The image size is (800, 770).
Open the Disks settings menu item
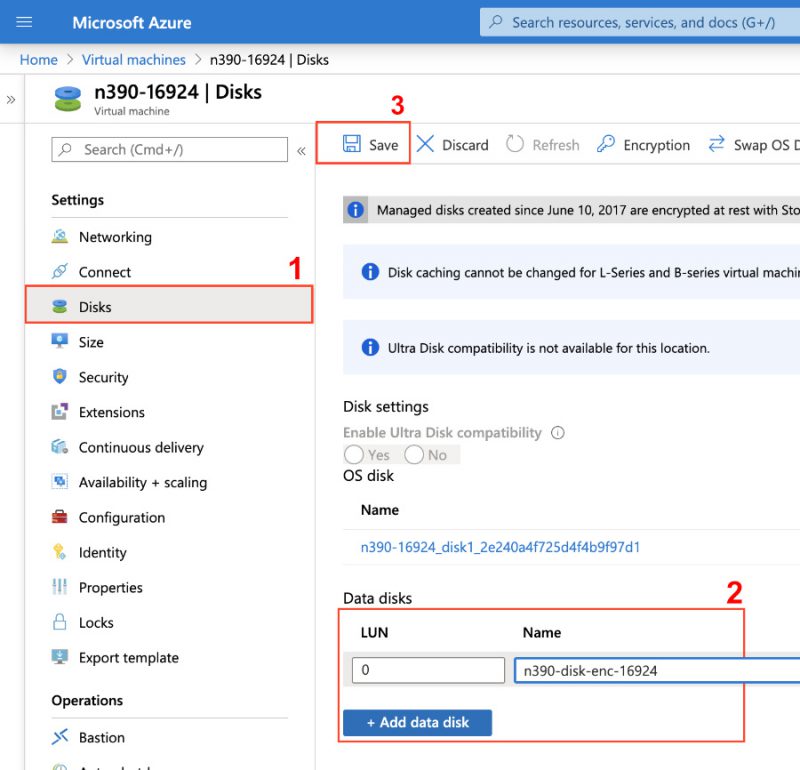click(95, 307)
